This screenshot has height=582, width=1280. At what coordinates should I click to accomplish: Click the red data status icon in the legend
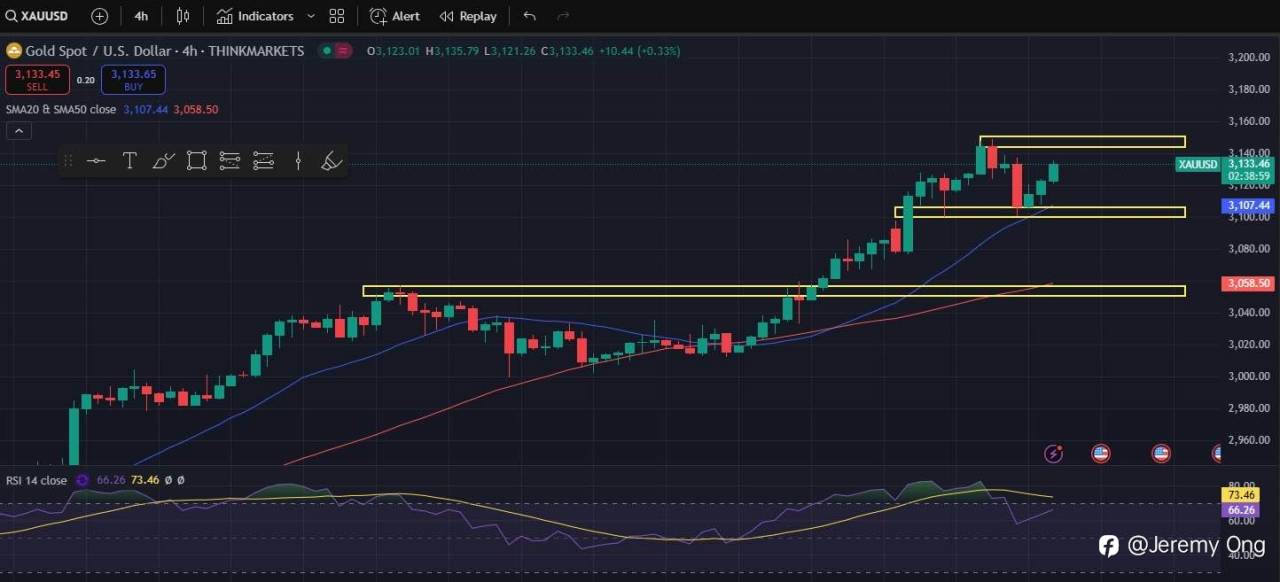coord(343,50)
